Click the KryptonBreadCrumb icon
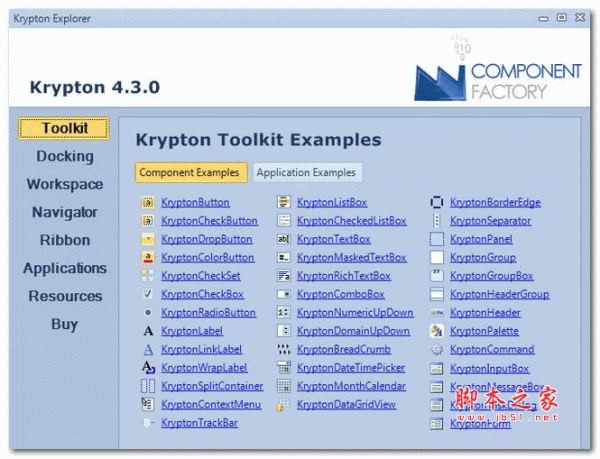The image size is (600, 459). 284,349
